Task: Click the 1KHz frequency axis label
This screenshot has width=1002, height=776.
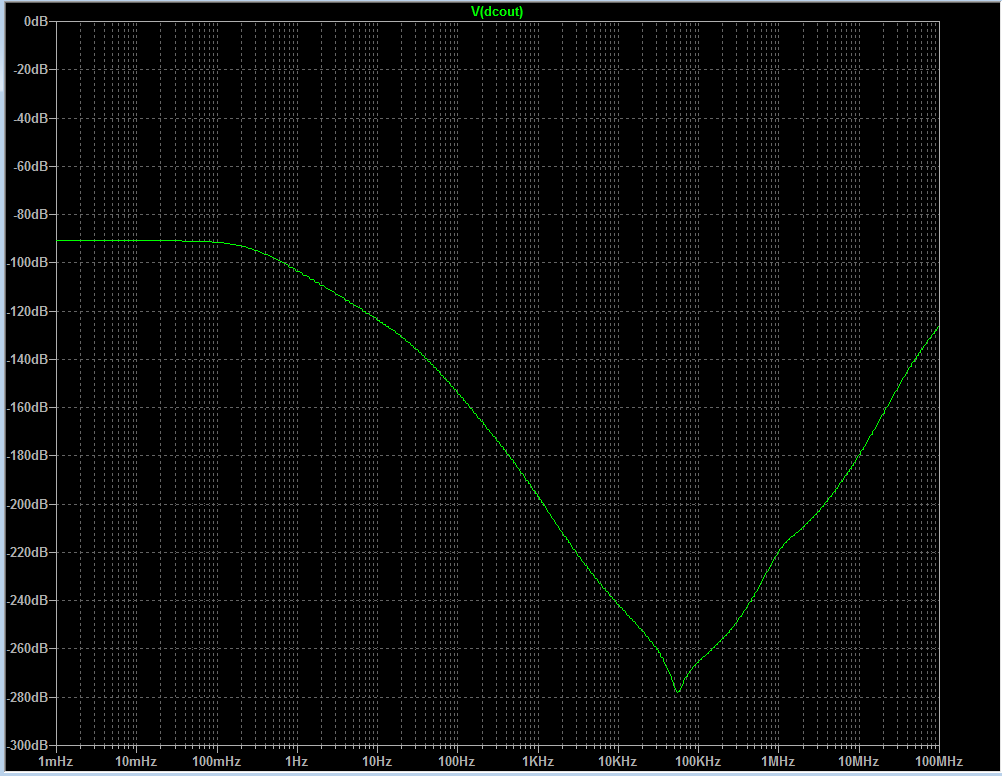Action: click(x=538, y=761)
